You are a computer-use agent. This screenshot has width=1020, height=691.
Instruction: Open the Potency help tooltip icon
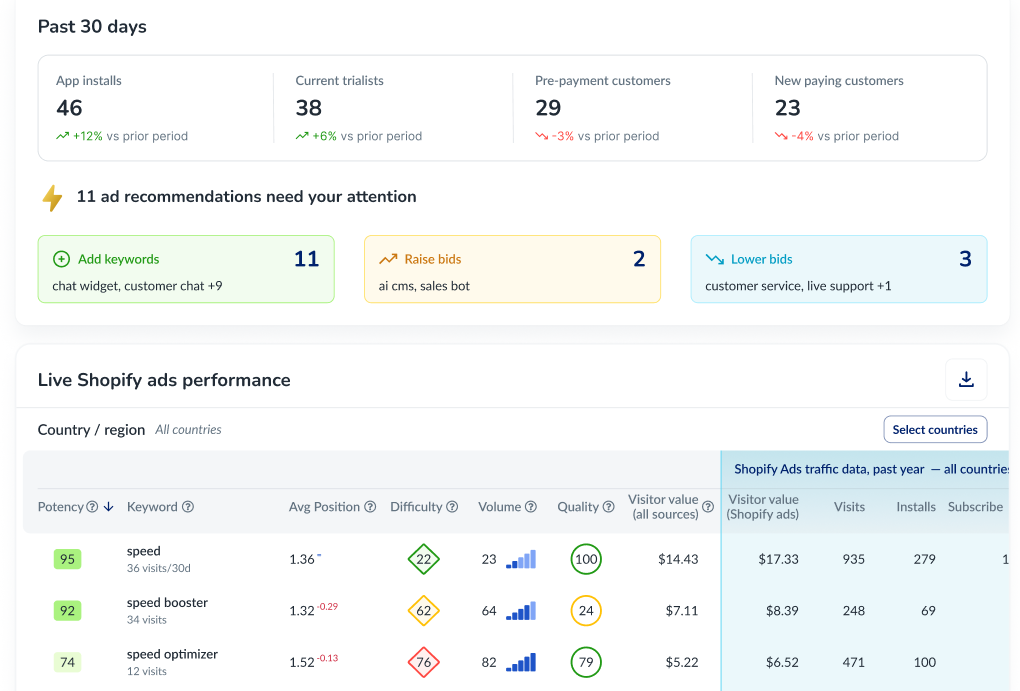(x=92, y=507)
